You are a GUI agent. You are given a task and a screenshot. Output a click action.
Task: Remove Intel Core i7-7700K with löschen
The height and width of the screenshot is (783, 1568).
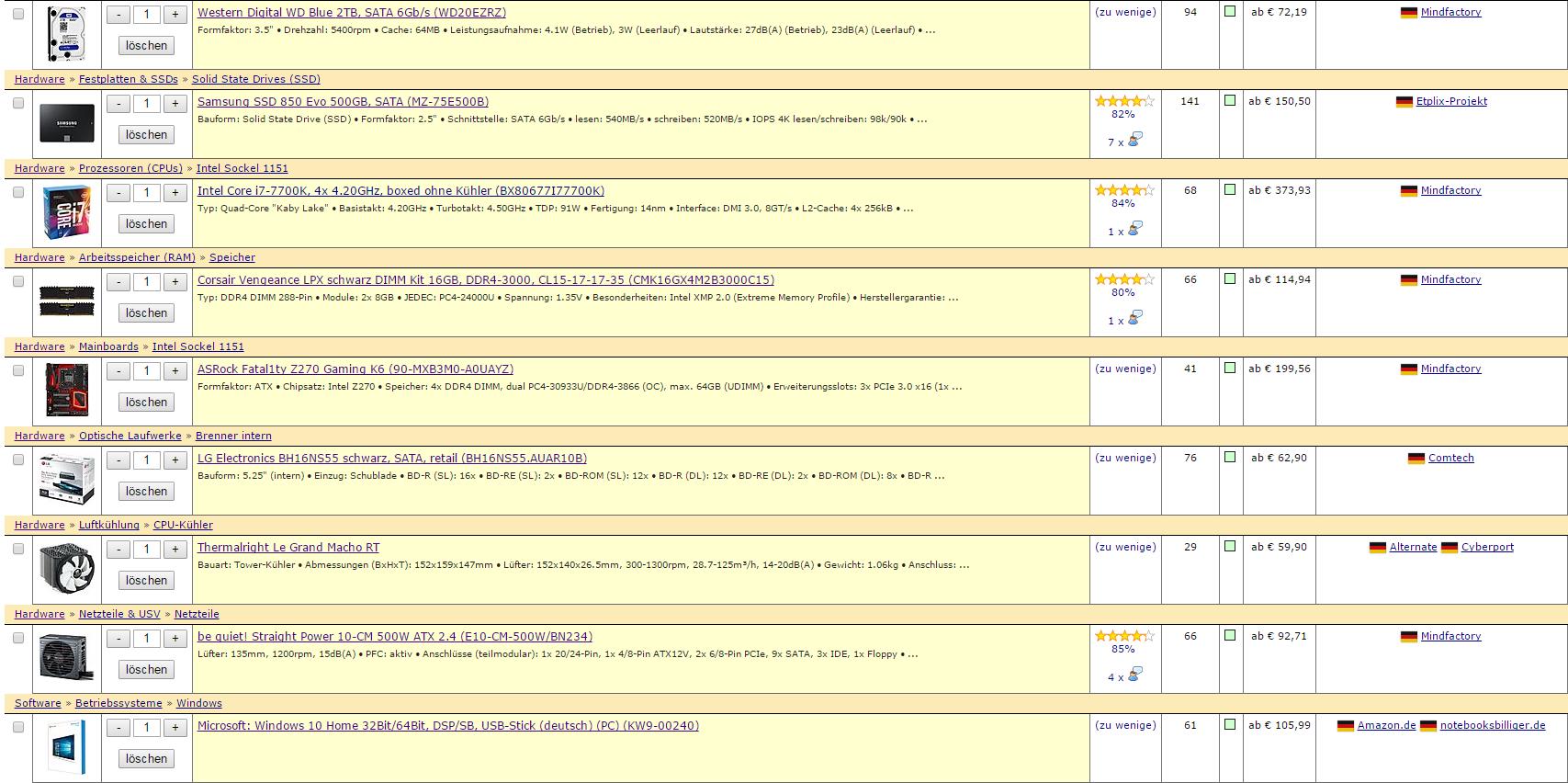[147, 224]
